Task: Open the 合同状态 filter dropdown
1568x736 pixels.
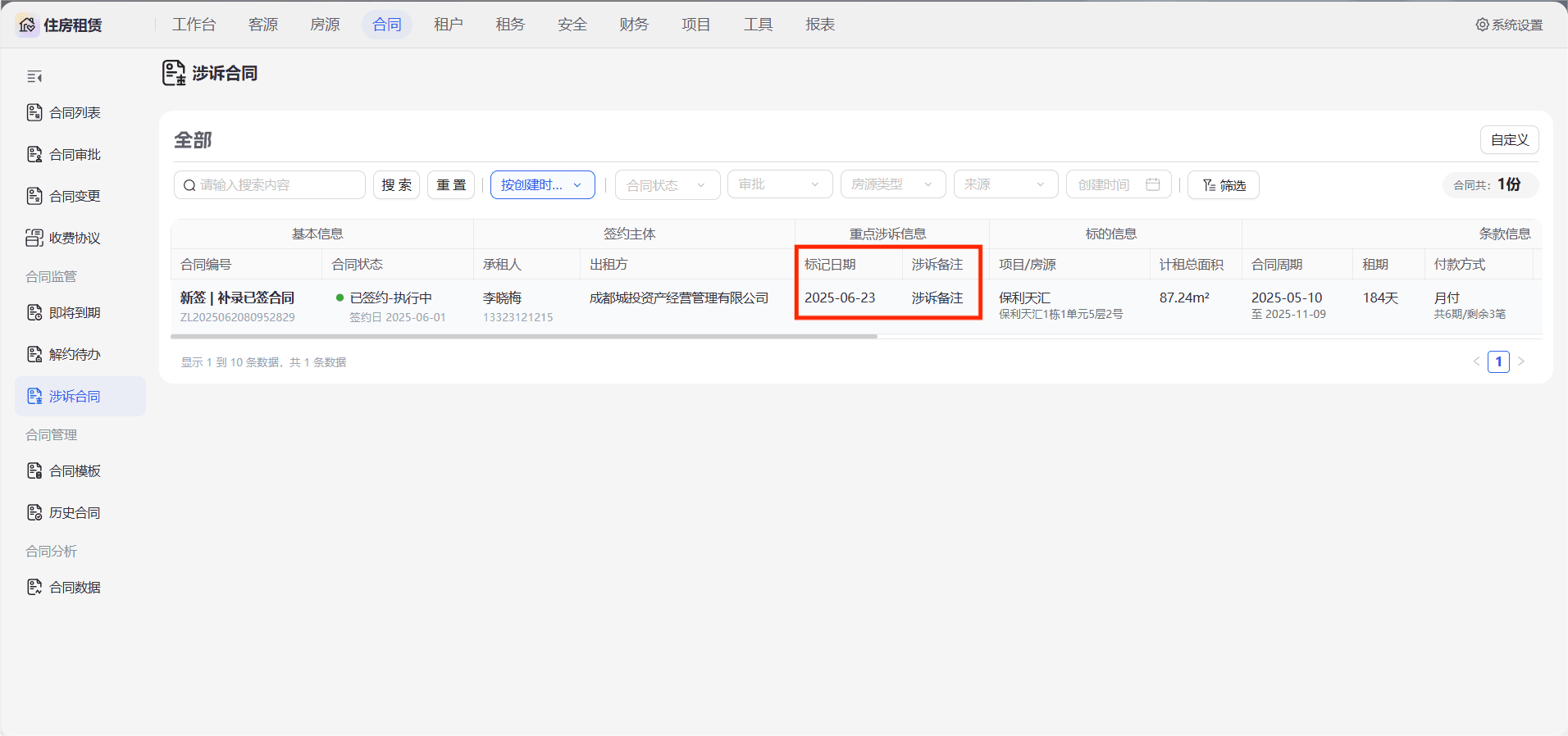Action: pos(668,185)
